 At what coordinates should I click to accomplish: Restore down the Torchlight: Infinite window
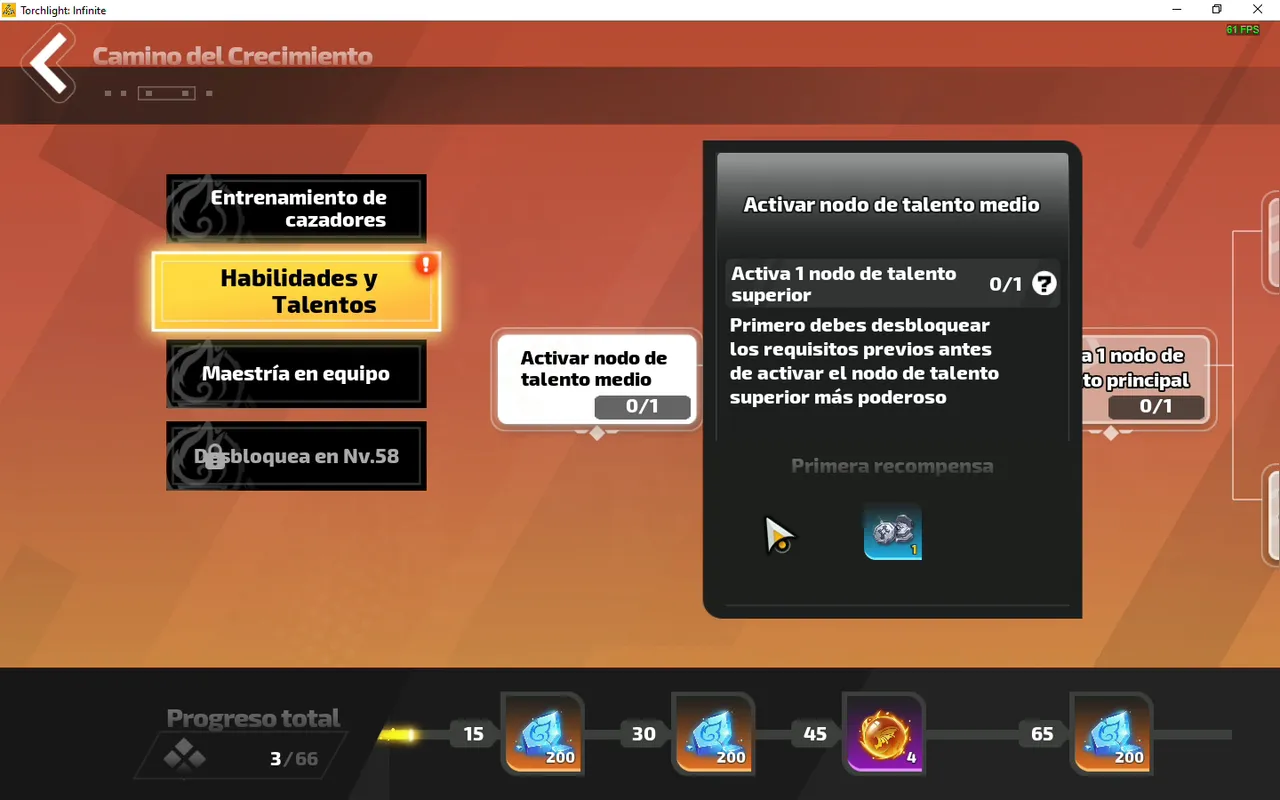pos(1216,10)
